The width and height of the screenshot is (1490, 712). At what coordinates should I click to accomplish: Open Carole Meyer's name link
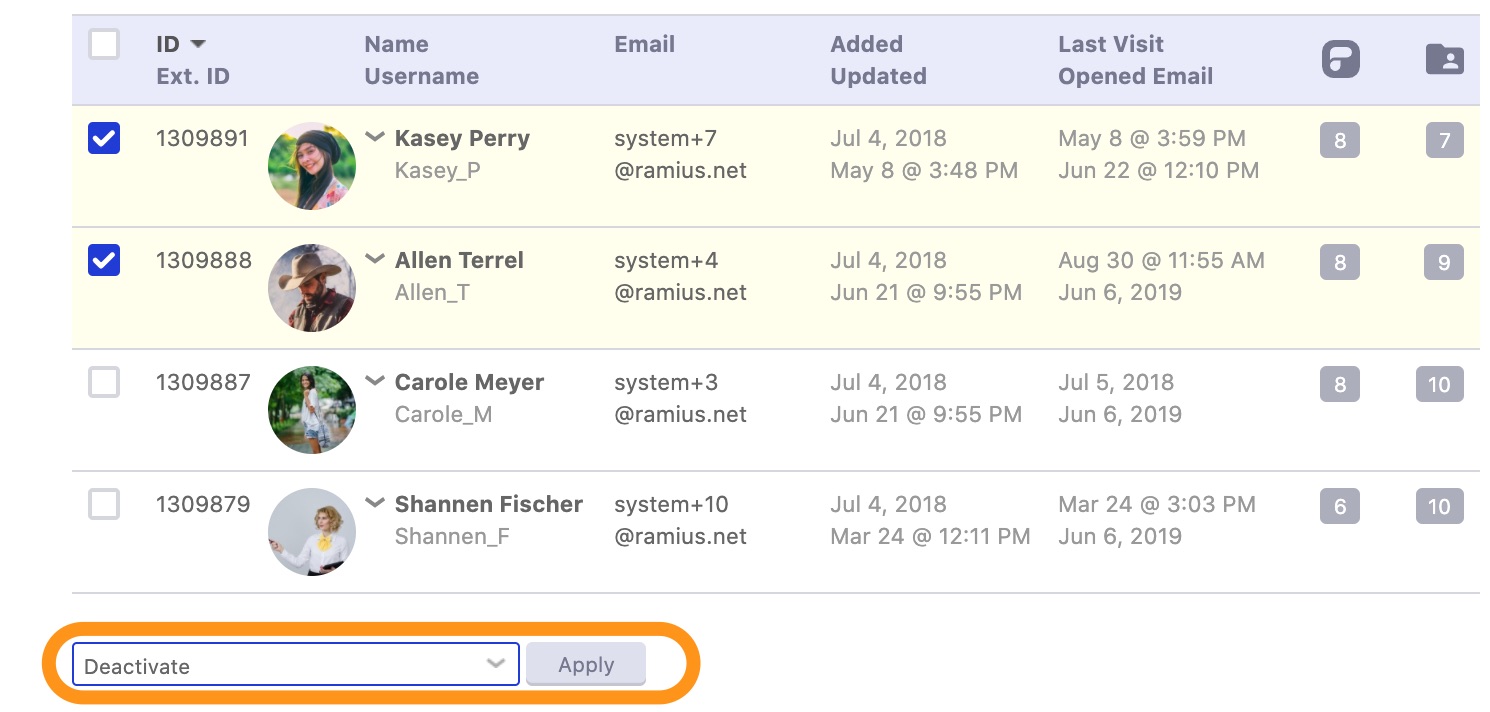[x=469, y=382]
